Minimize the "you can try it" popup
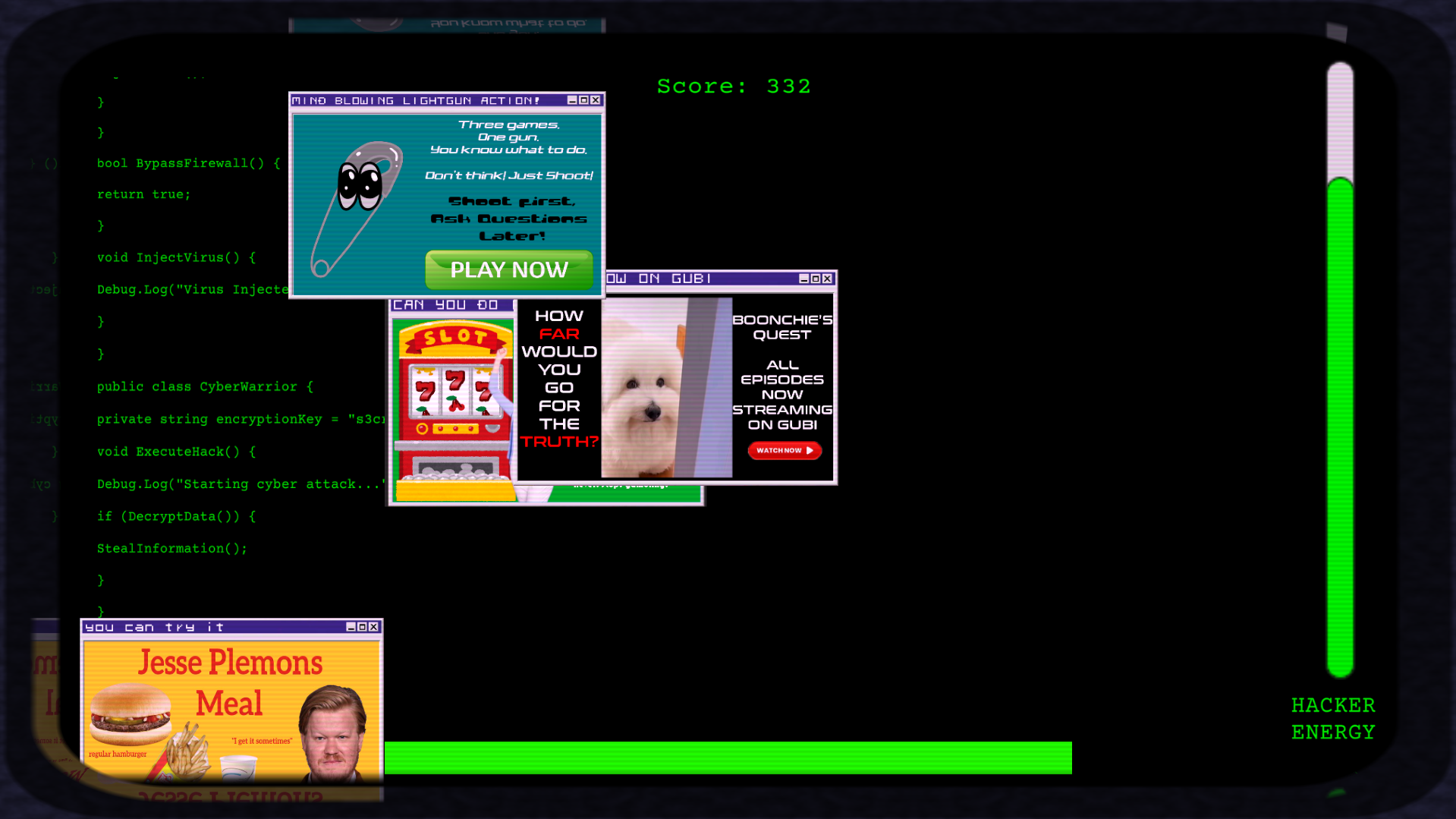 [351, 627]
